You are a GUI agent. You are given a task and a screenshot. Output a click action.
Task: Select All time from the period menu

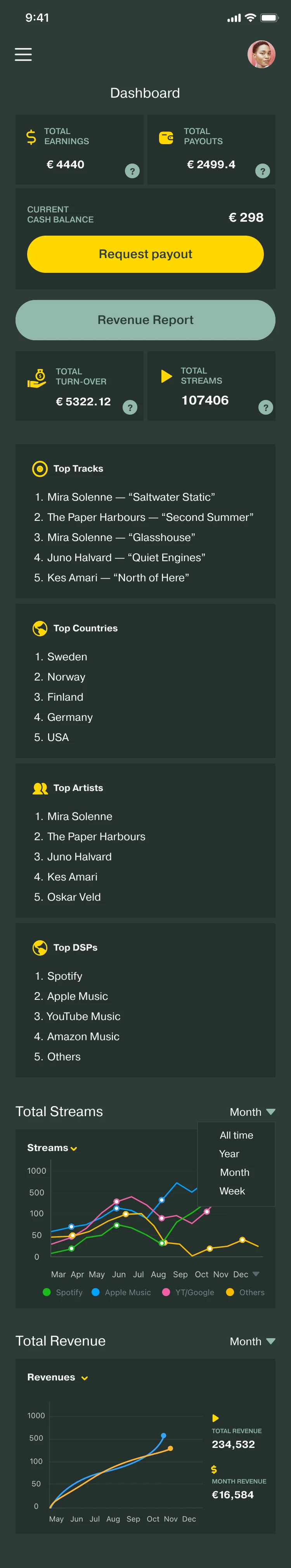(236, 1135)
